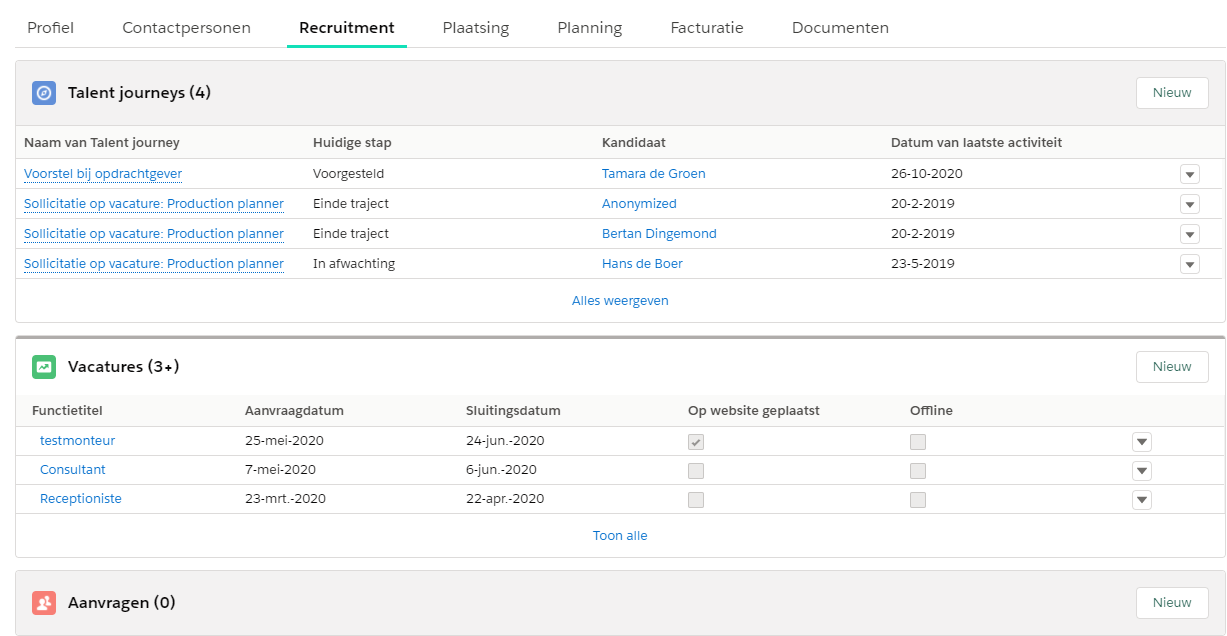The image size is (1227, 636).
Task: Toggle 'Op website geplaatst' checkbox for Consultant
Action: [x=696, y=471]
